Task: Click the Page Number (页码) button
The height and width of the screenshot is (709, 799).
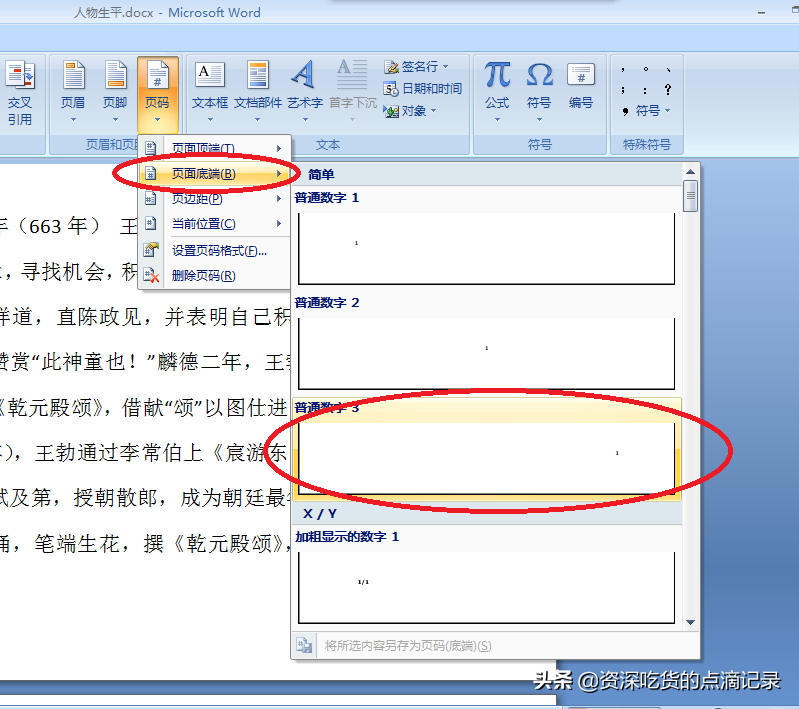Action: point(157,93)
